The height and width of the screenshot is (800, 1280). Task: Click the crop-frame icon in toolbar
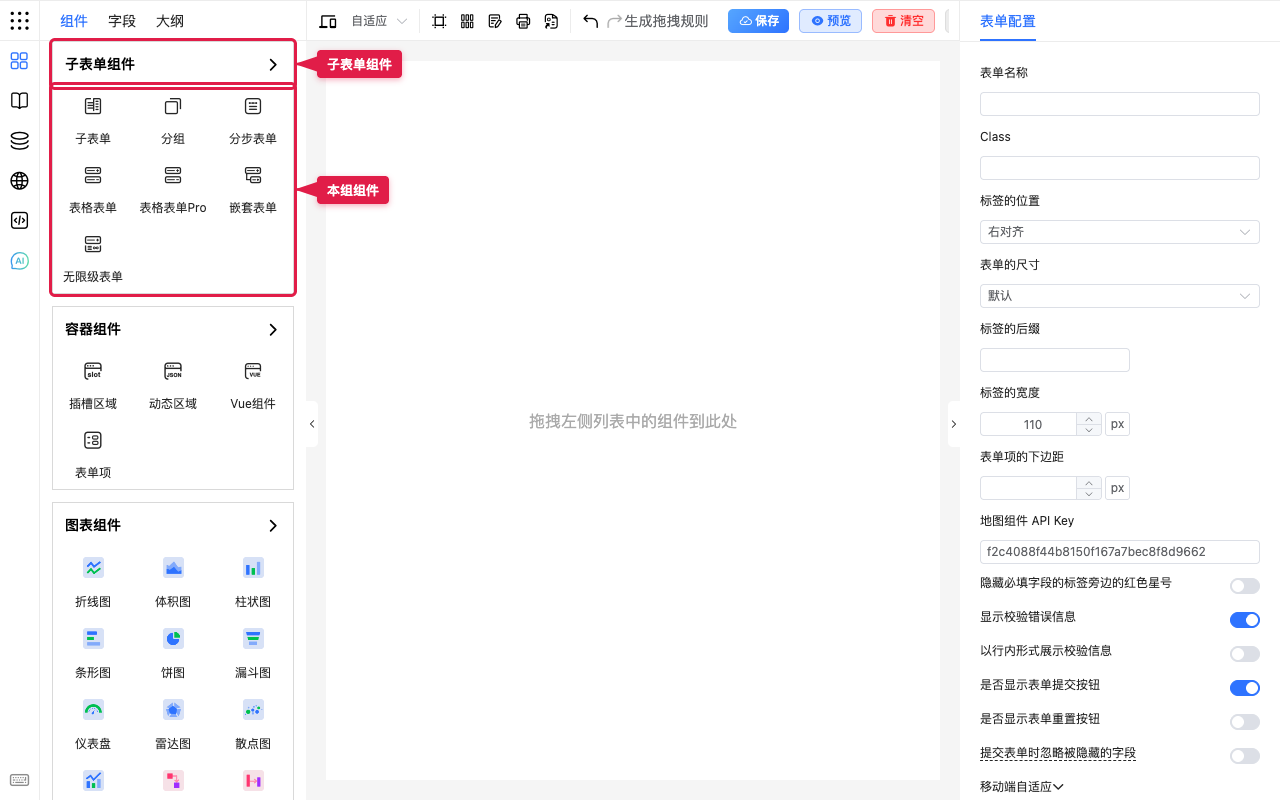(439, 21)
